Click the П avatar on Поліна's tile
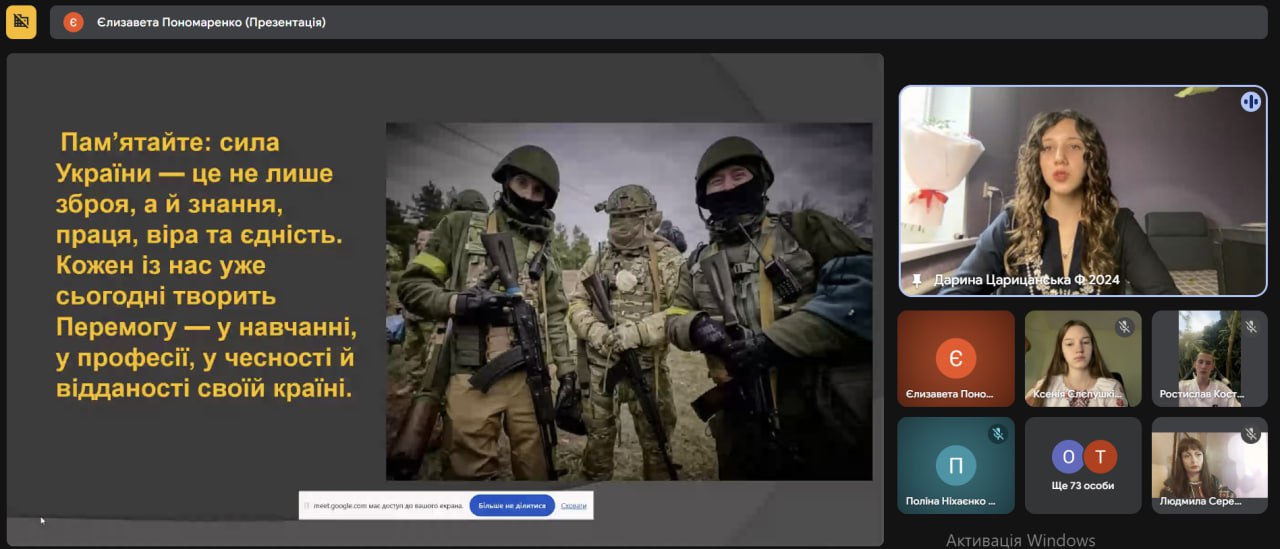Image resolution: width=1280 pixels, height=549 pixels. coord(955,465)
